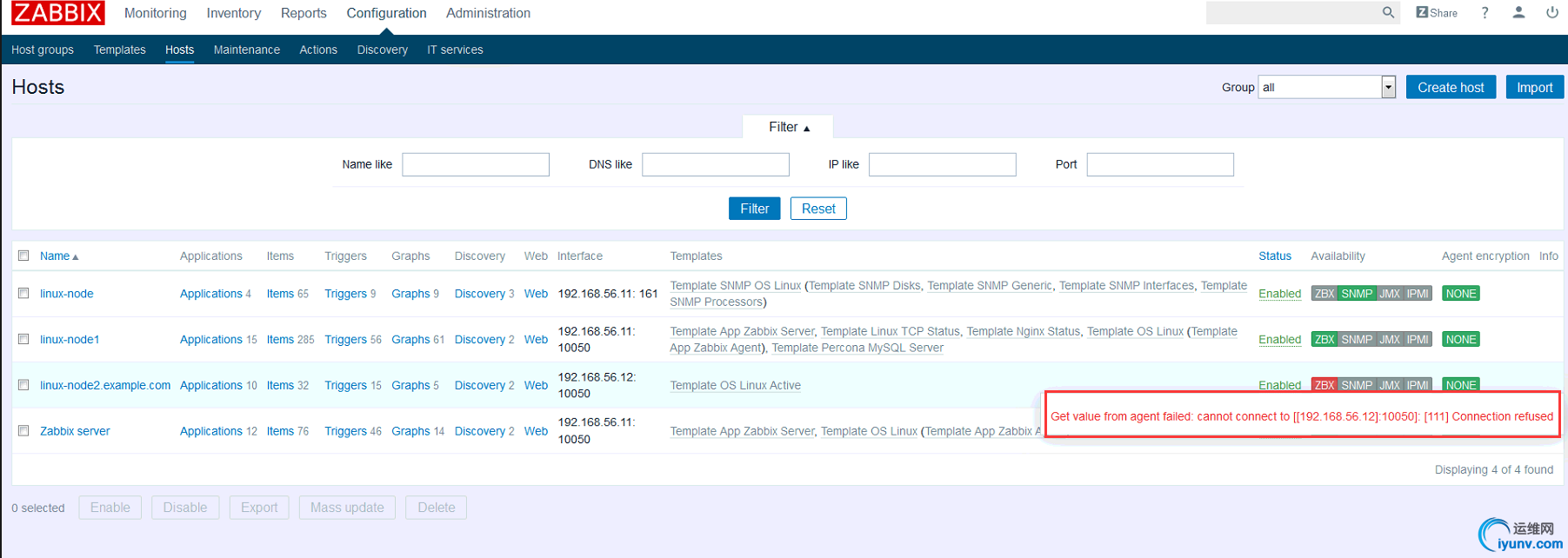Switch to Actions submenu
The height and width of the screenshot is (558, 1568).
click(x=318, y=50)
